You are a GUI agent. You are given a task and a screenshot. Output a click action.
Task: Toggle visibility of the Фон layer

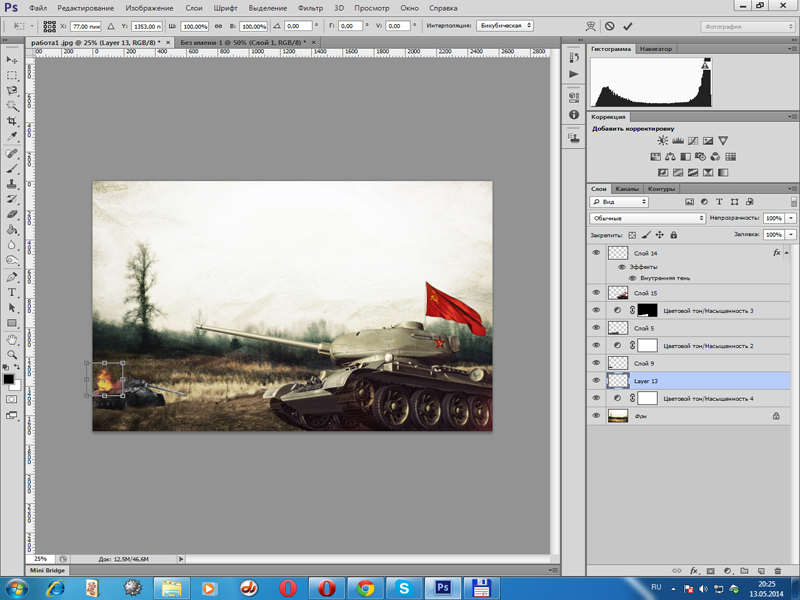click(597, 415)
